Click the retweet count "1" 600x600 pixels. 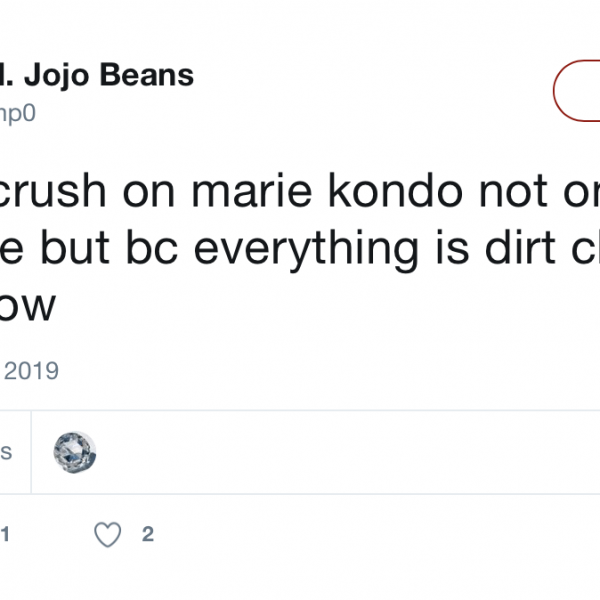tap(5, 535)
